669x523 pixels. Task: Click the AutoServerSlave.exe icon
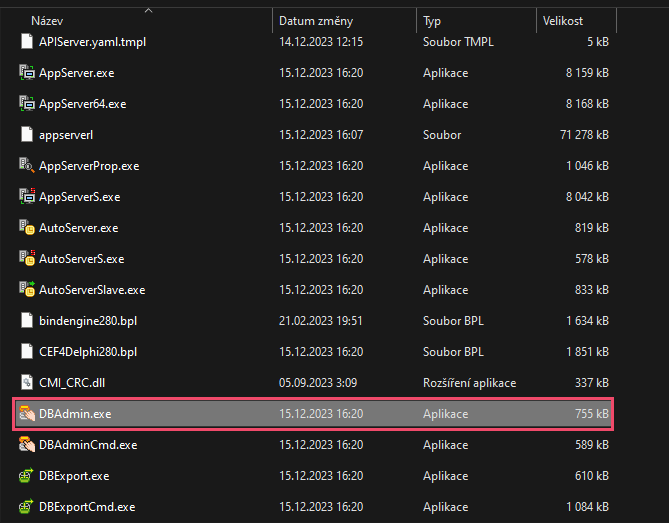(27, 289)
